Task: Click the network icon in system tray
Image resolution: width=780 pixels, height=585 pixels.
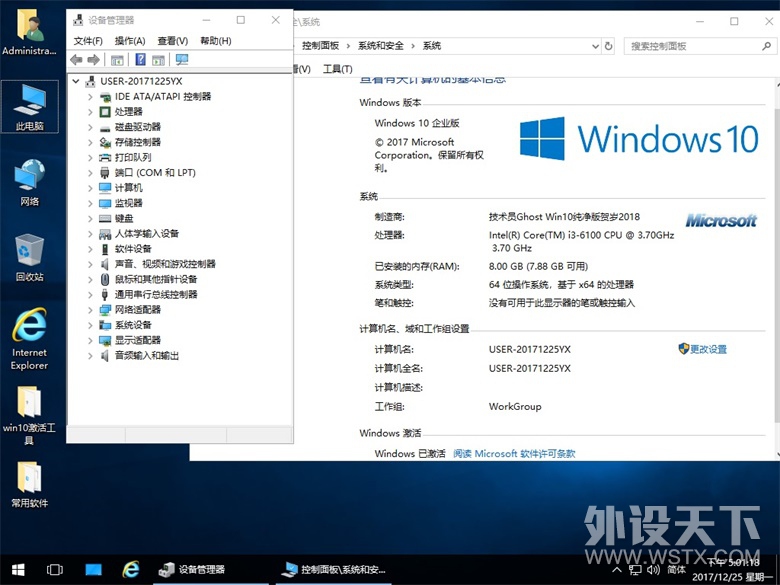Action: click(635, 570)
